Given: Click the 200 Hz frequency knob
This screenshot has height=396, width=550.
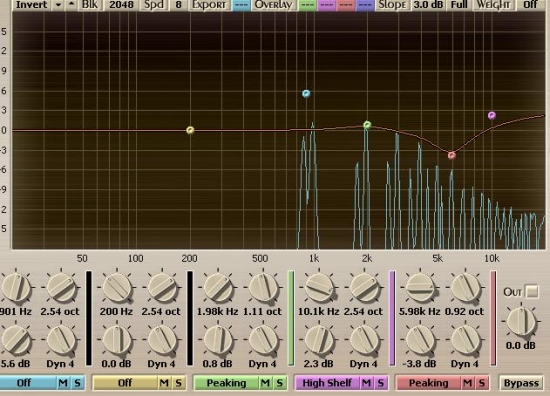Looking at the screenshot, I should coord(117,288).
